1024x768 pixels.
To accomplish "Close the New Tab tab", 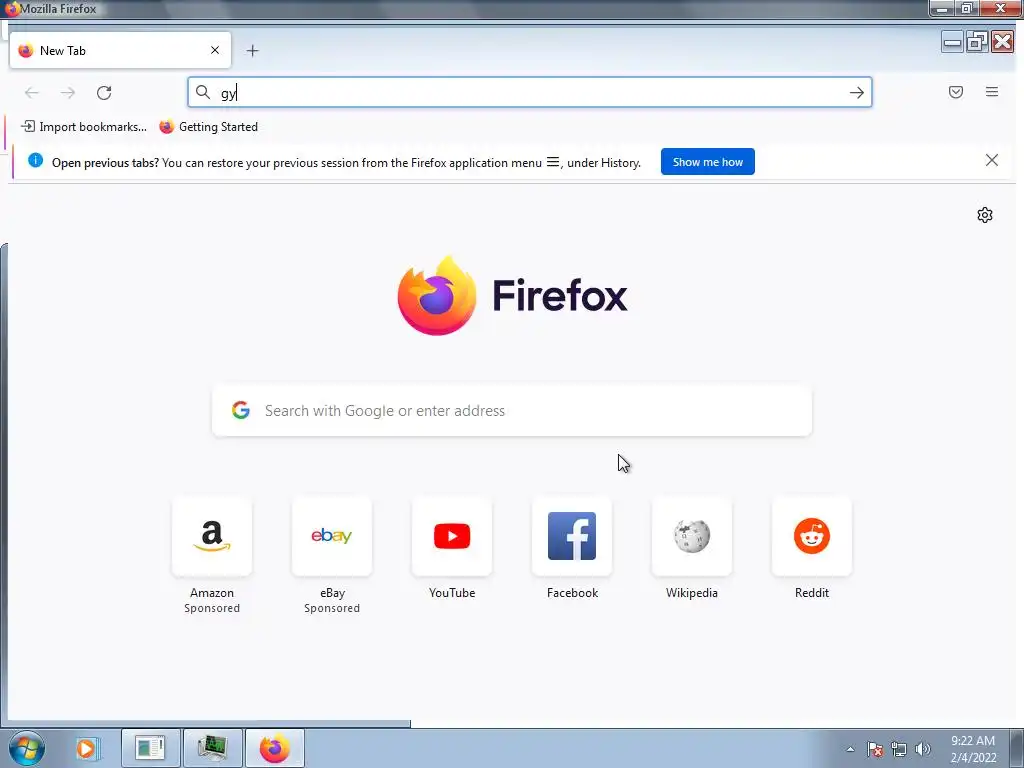I will [215, 50].
